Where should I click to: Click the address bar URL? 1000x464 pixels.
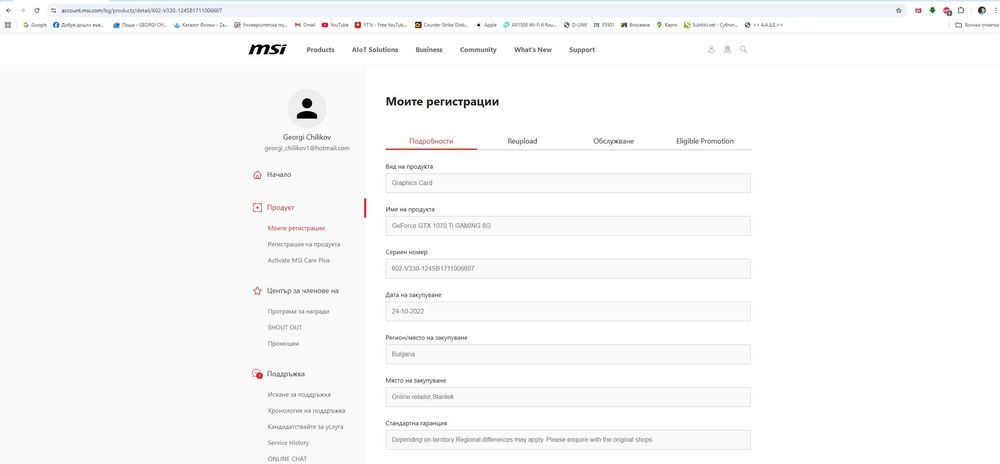[142, 11]
